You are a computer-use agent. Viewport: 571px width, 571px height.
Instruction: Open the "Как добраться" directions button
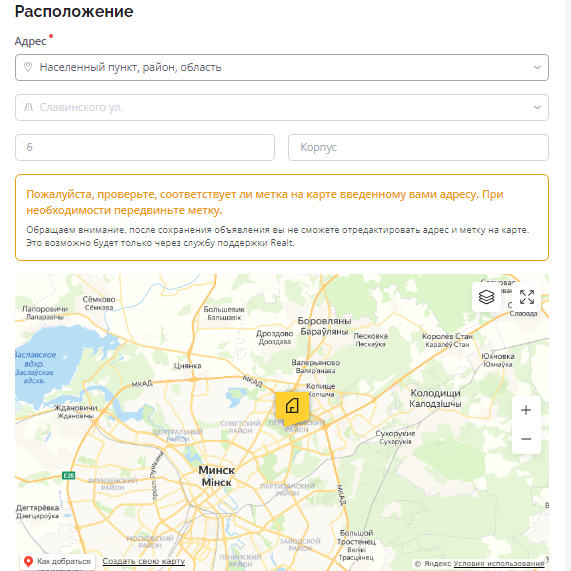click(x=58, y=562)
